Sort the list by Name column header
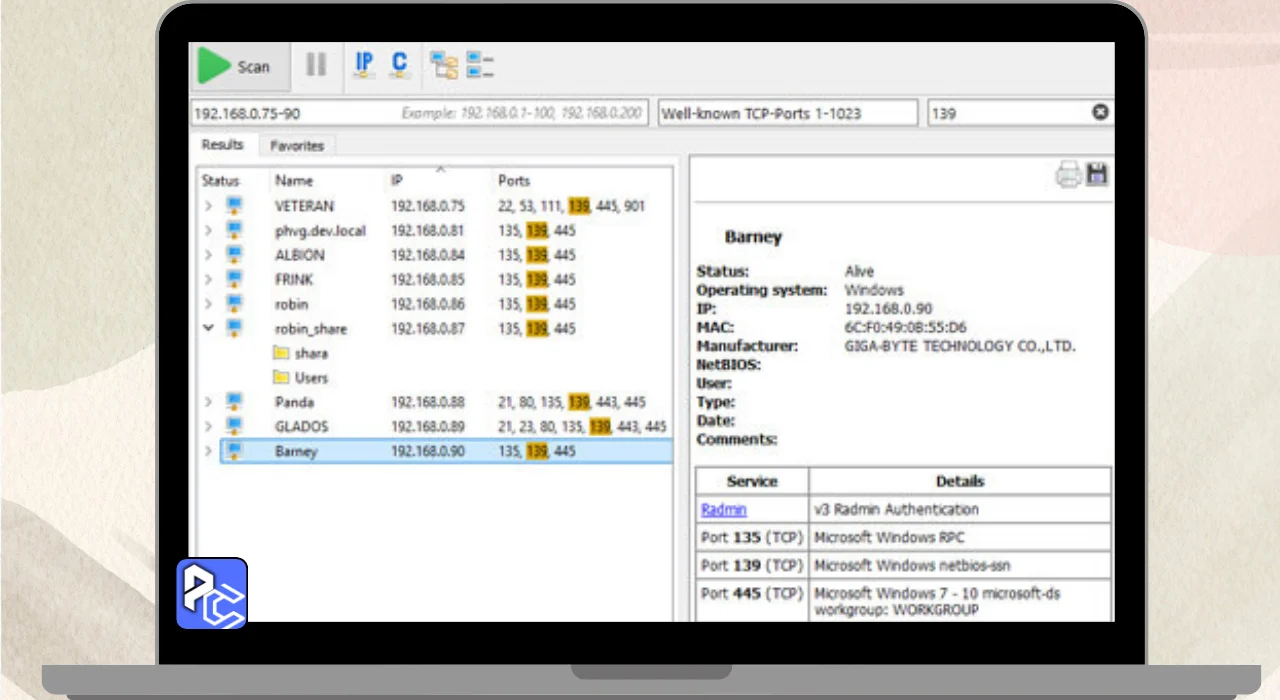The height and width of the screenshot is (700, 1280). point(294,181)
